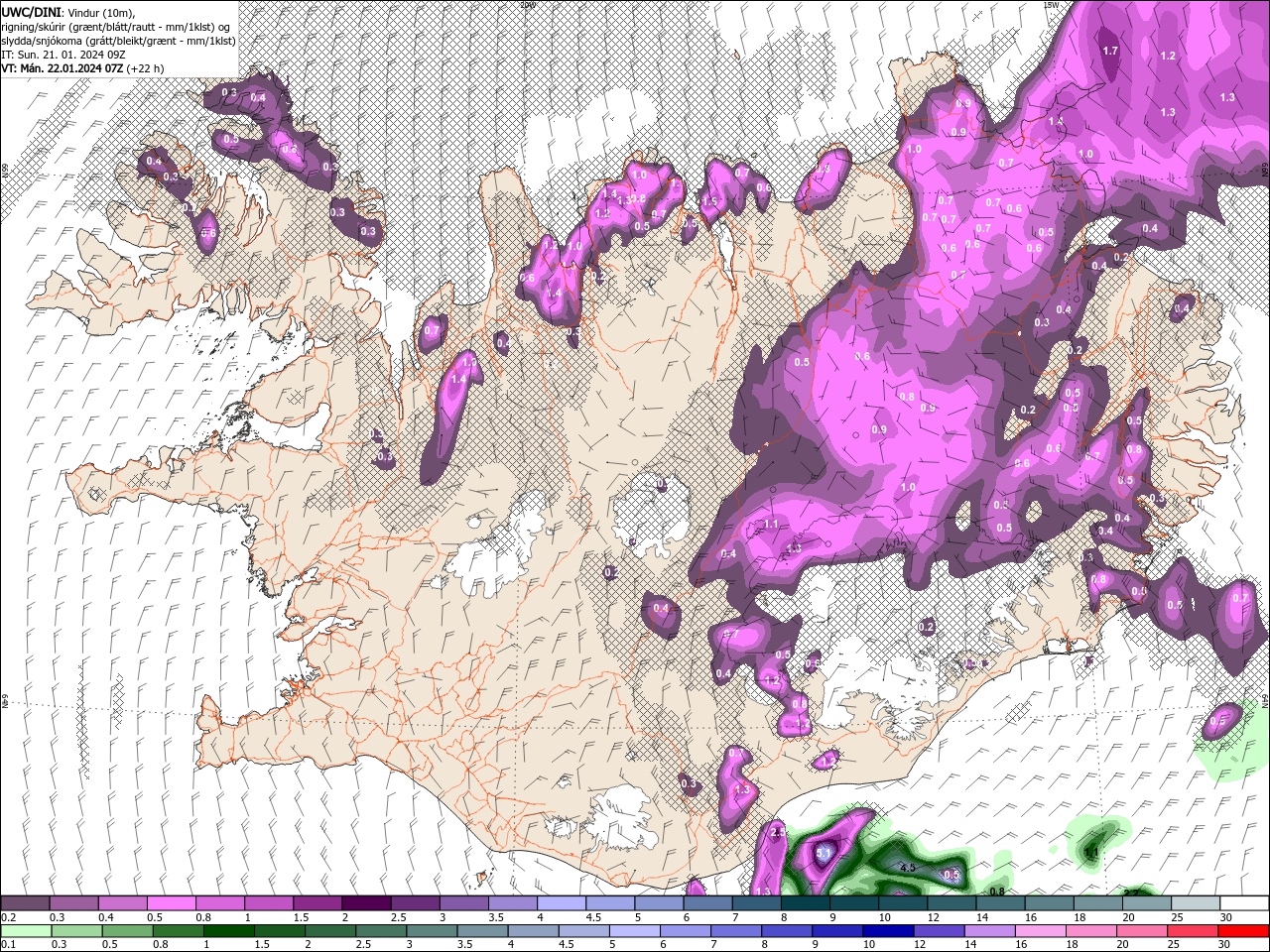Select the 0.1 pale green swatch in lower legend
Screen dimensions: 1270x952
click(x=26, y=930)
